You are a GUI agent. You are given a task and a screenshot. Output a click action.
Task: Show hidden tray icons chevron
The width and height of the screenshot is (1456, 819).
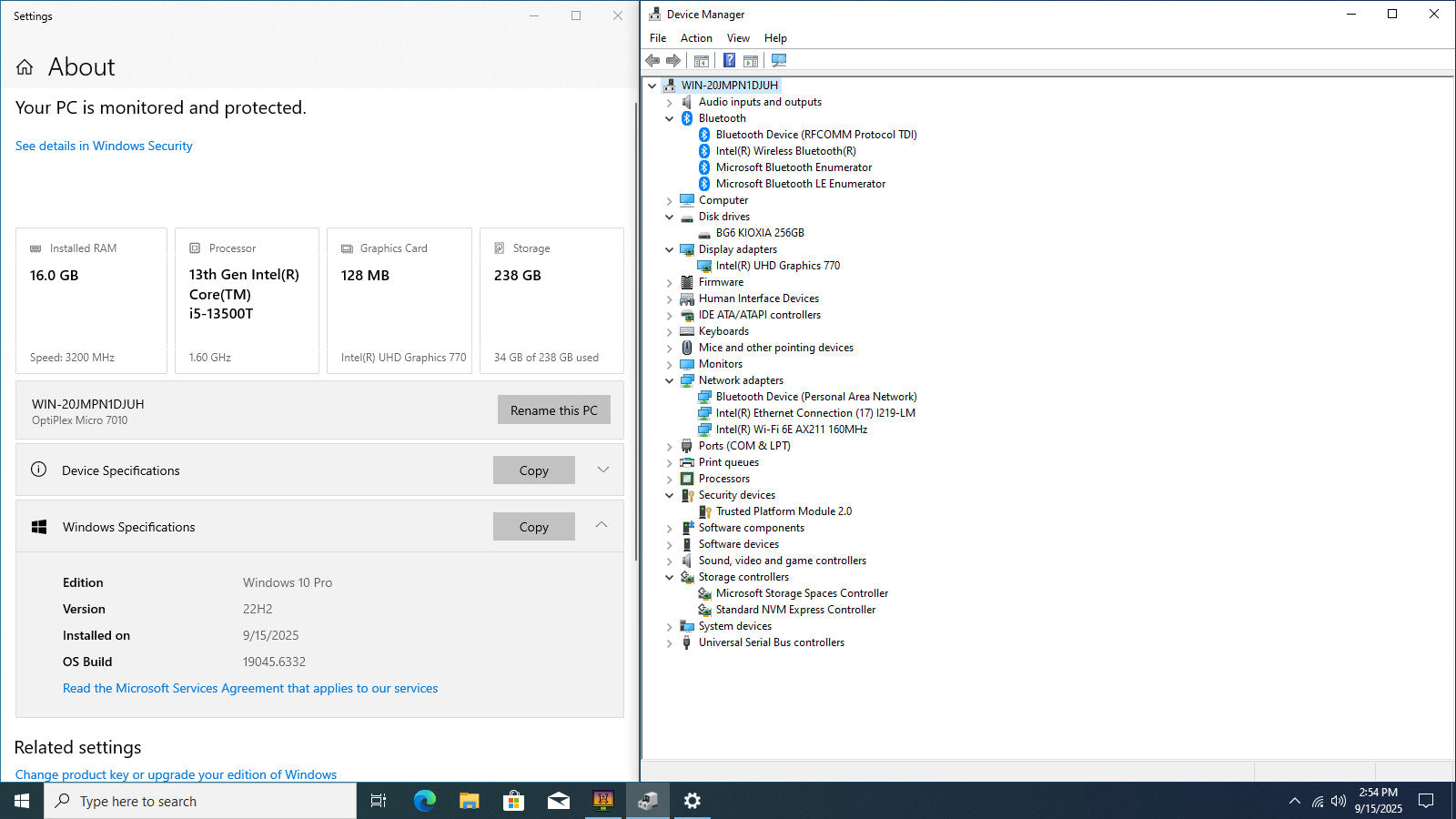1294,801
